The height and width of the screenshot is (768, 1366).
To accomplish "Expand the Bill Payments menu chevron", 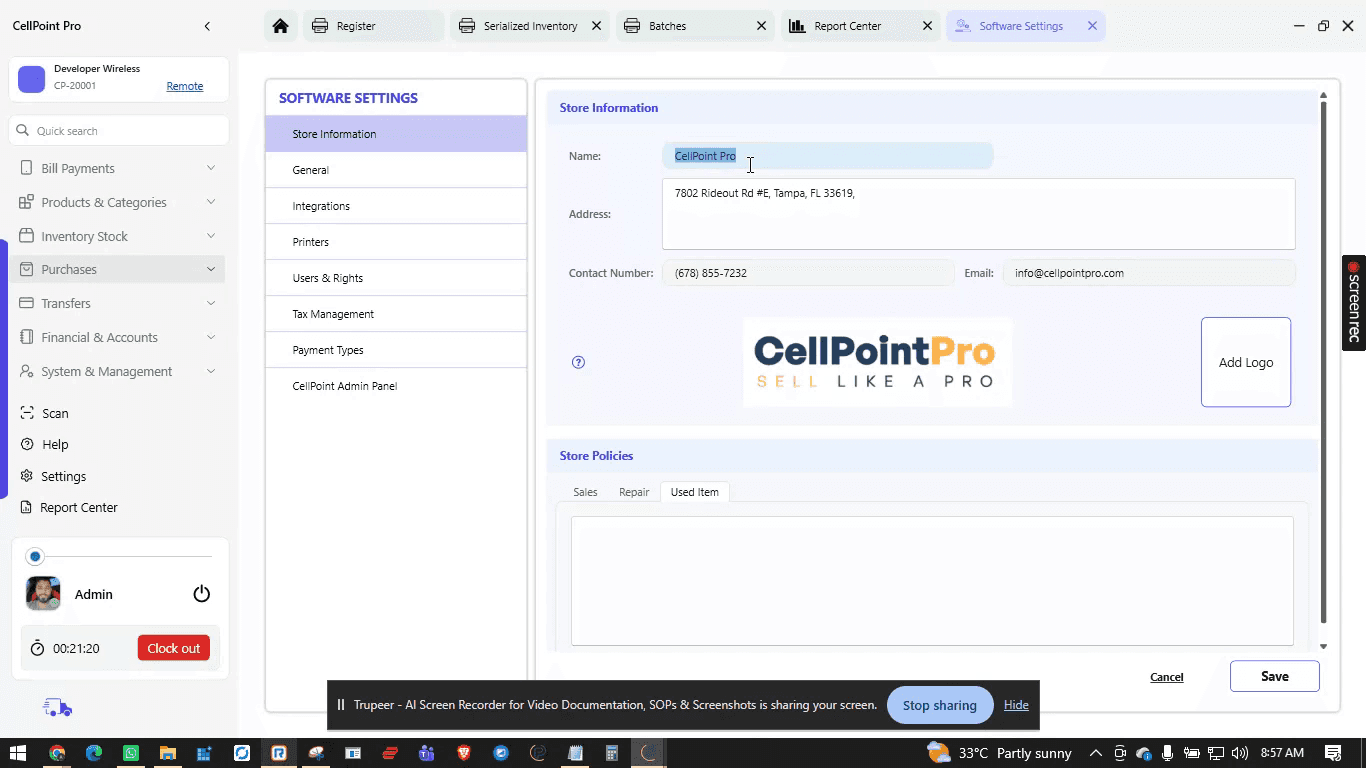I will 211,168.
